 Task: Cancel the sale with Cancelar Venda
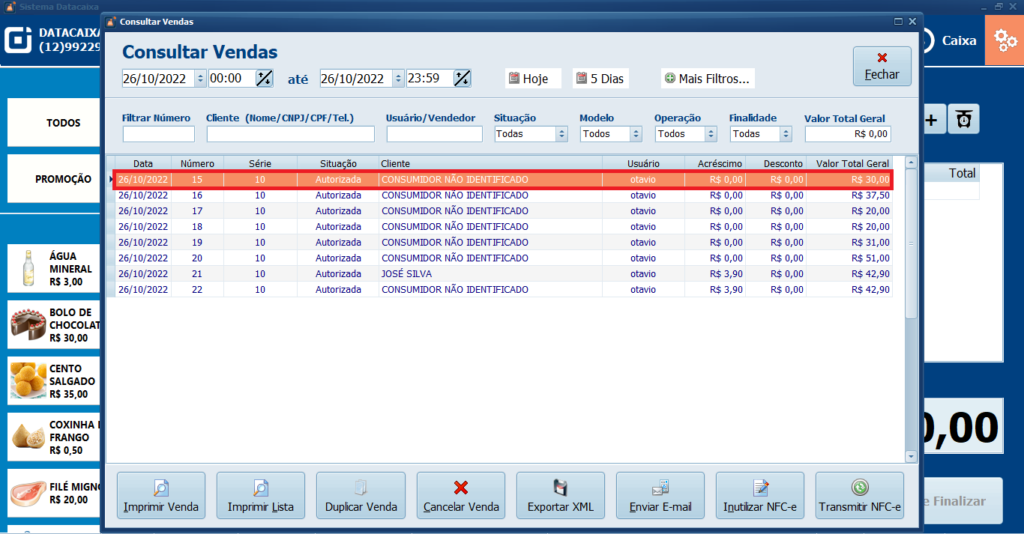461,495
